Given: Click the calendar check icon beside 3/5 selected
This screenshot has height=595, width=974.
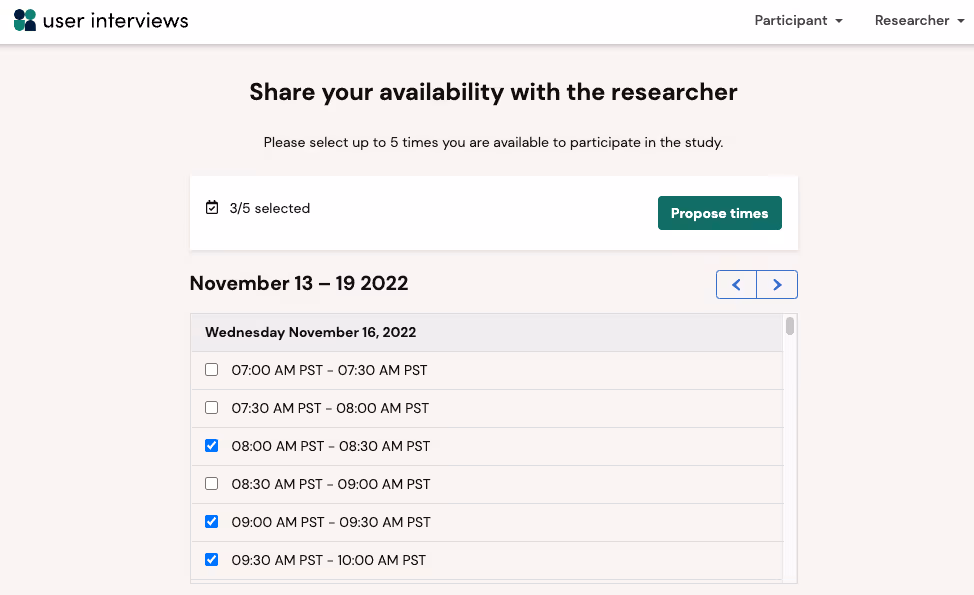Looking at the screenshot, I should click(212, 208).
